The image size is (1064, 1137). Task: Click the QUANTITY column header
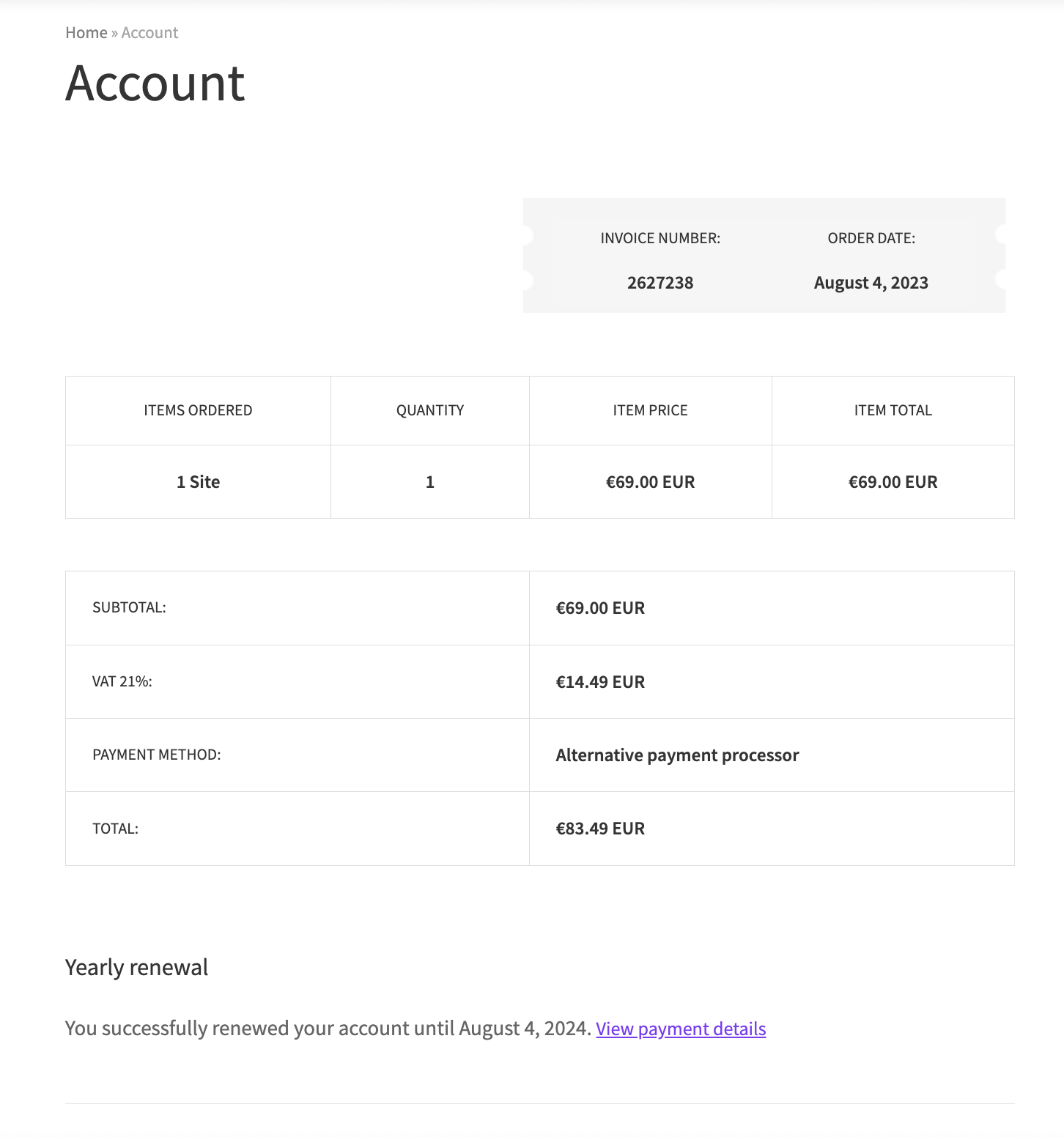[430, 410]
